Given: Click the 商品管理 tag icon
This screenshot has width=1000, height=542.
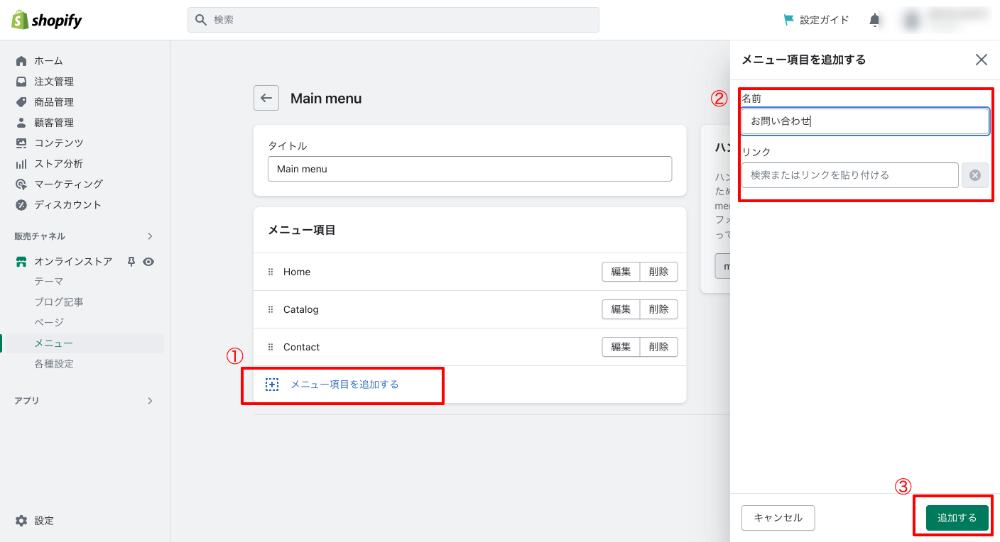Looking at the screenshot, I should click(x=21, y=102).
